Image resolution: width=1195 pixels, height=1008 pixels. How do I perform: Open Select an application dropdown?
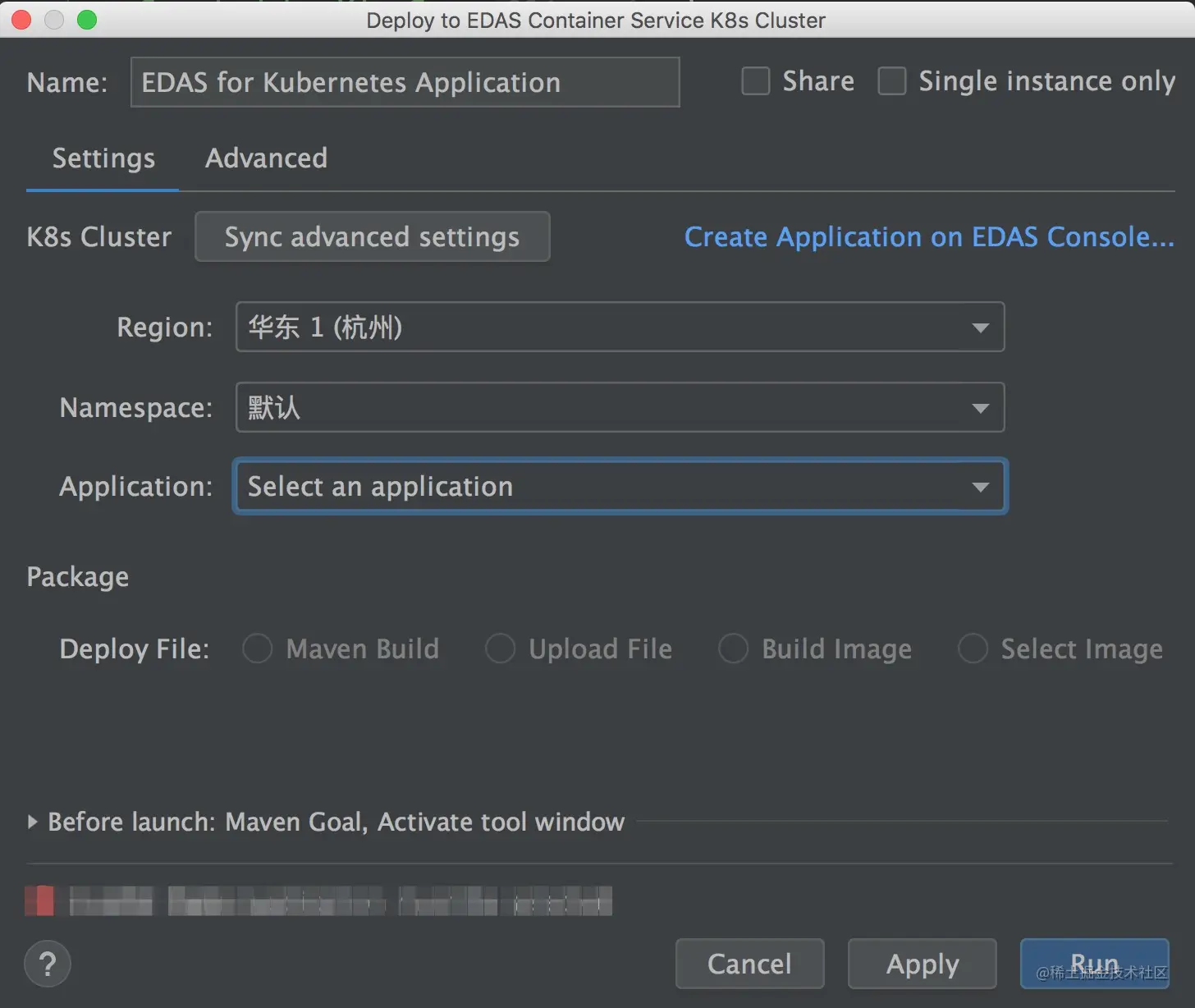tap(620, 486)
